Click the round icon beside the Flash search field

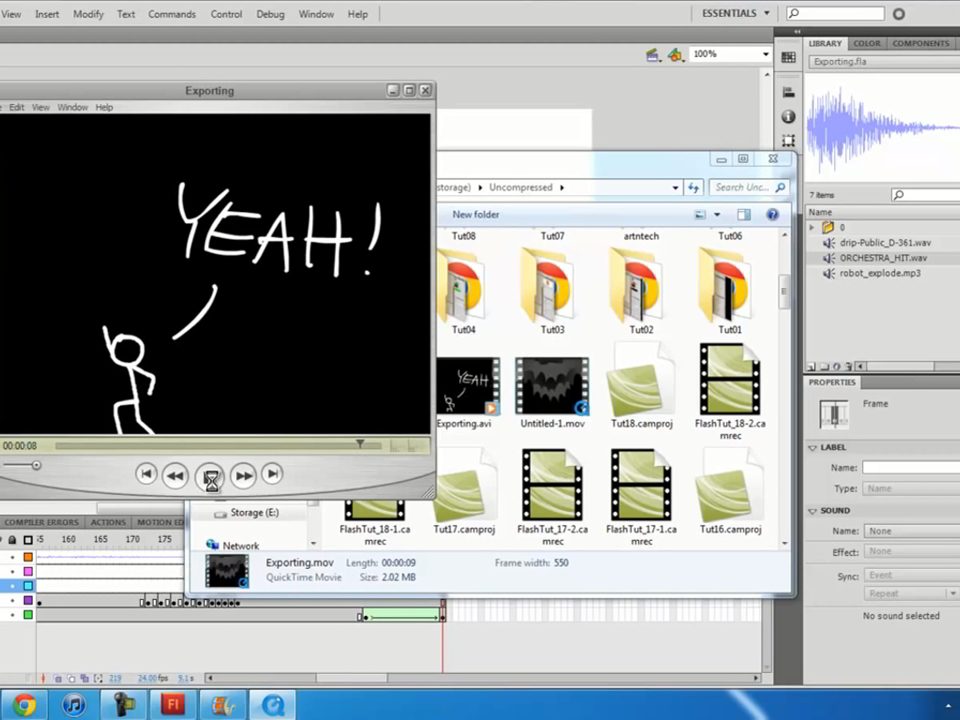click(899, 13)
